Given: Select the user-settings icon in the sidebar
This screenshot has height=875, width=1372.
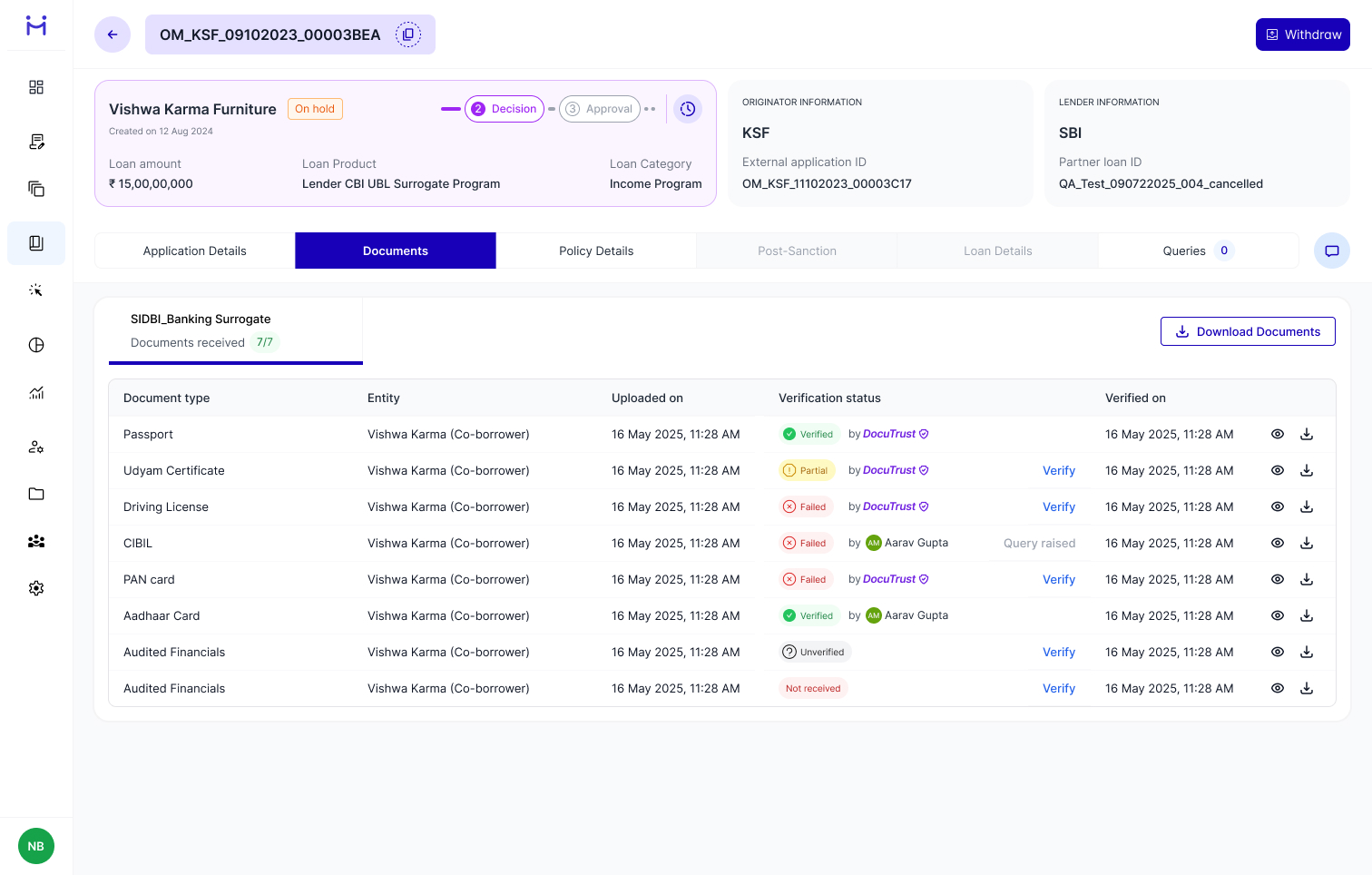Looking at the screenshot, I should click(x=36, y=447).
